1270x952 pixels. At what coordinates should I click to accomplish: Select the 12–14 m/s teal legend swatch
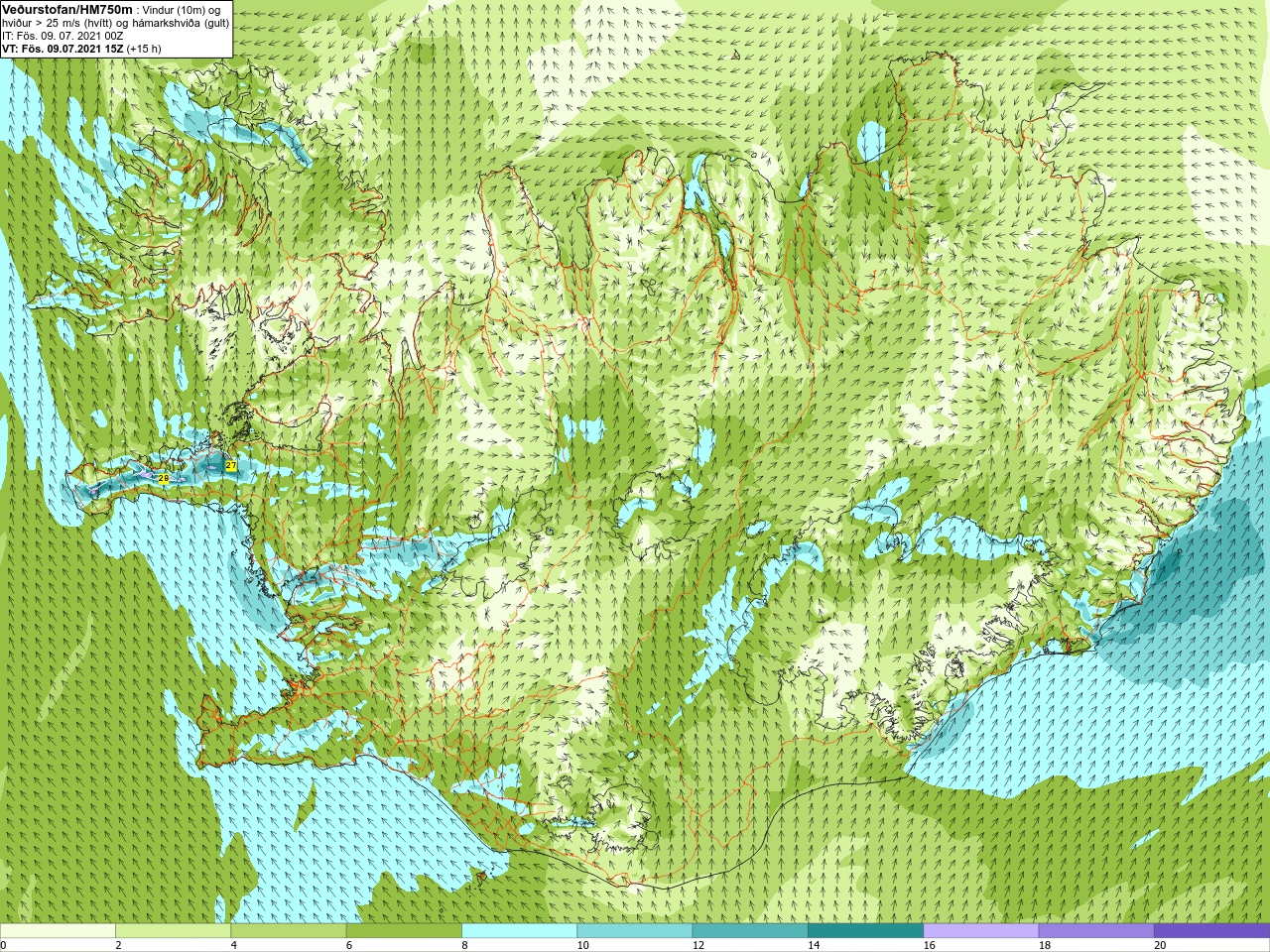[x=750, y=931]
